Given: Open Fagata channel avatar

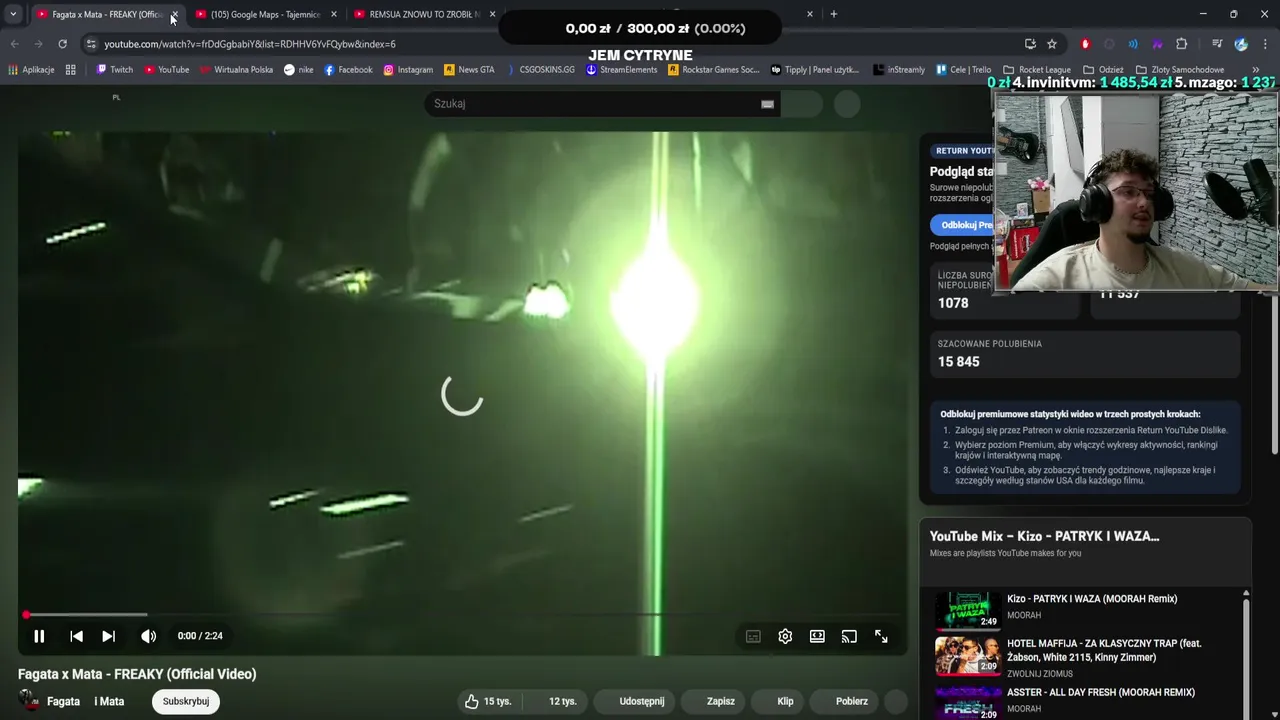Looking at the screenshot, I should (29, 701).
